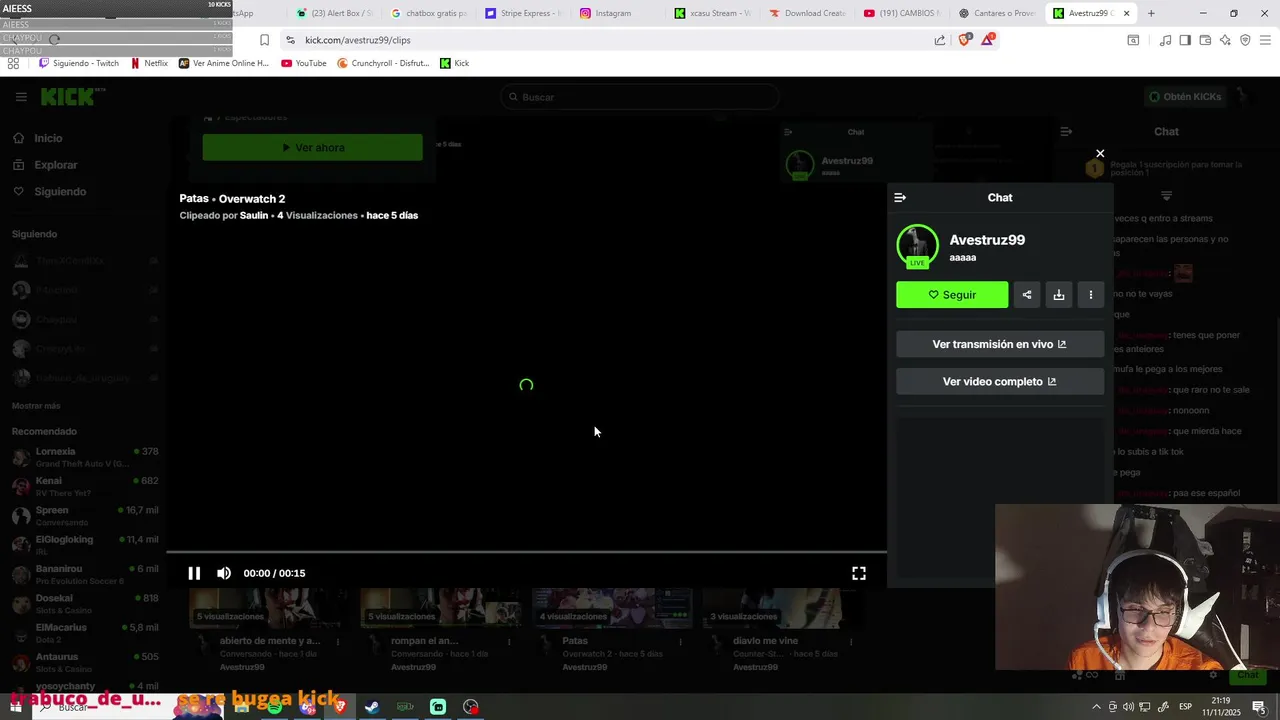
Task: Open the Kick hamburger sidebar menu
Action: [21, 97]
